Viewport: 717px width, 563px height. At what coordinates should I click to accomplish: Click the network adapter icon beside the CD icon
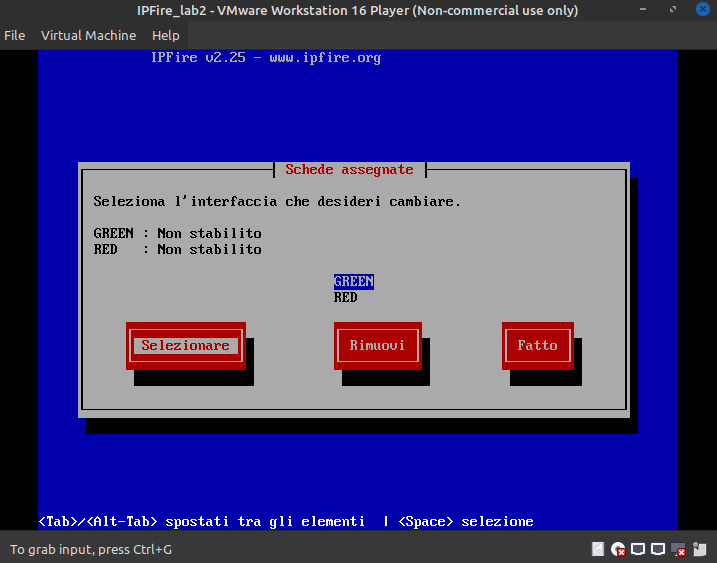[638, 549]
